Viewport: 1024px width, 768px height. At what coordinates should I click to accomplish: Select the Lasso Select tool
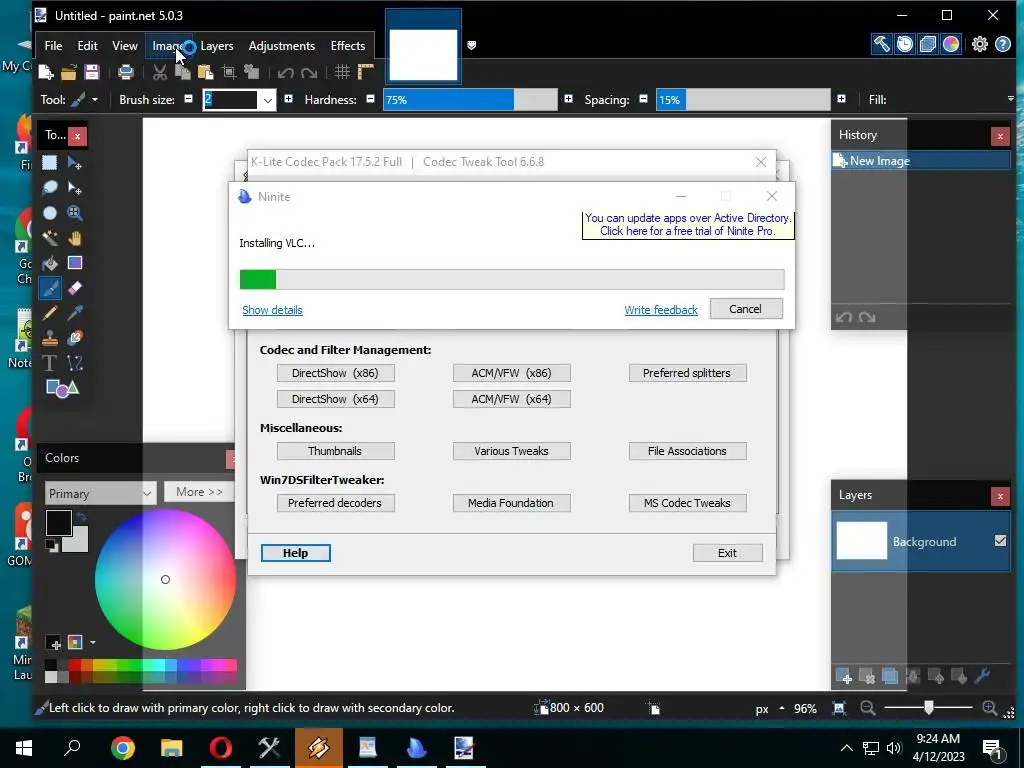click(x=50, y=188)
